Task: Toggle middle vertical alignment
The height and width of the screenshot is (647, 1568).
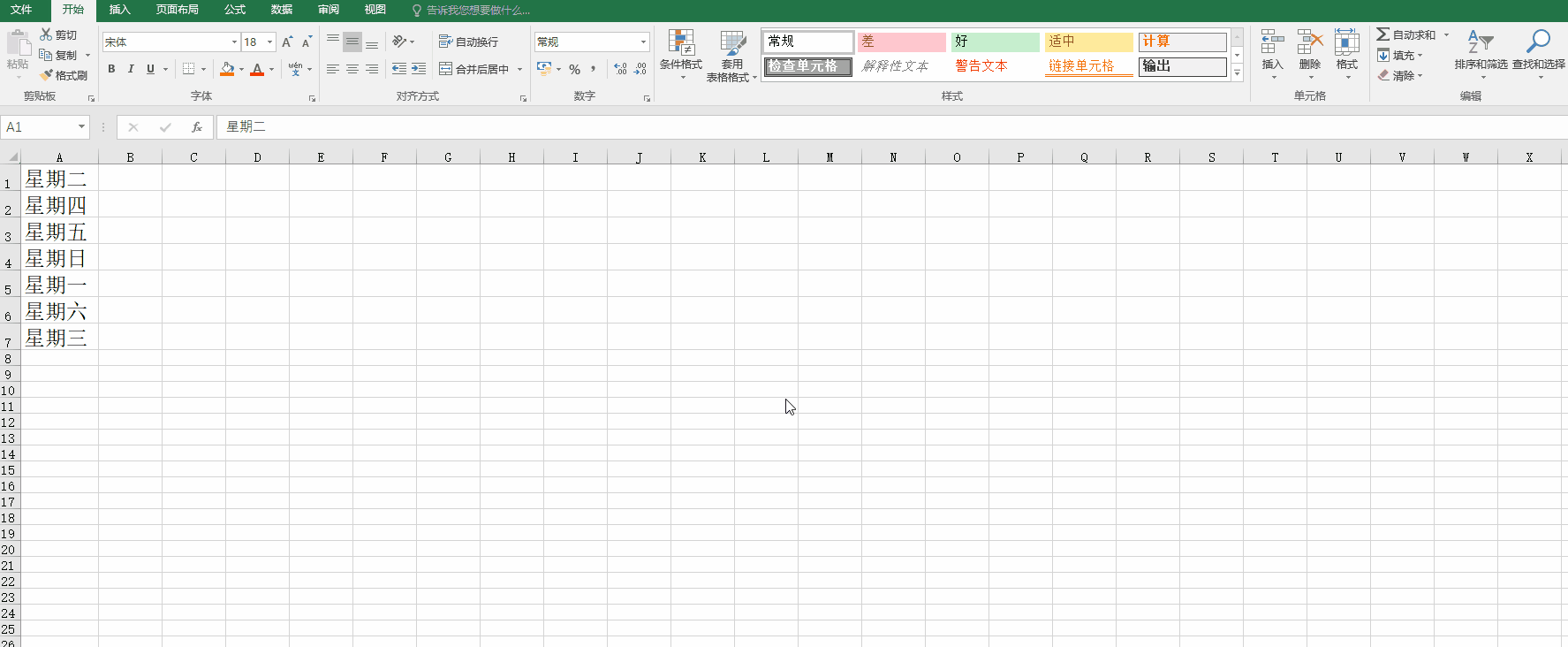Action: point(352,42)
